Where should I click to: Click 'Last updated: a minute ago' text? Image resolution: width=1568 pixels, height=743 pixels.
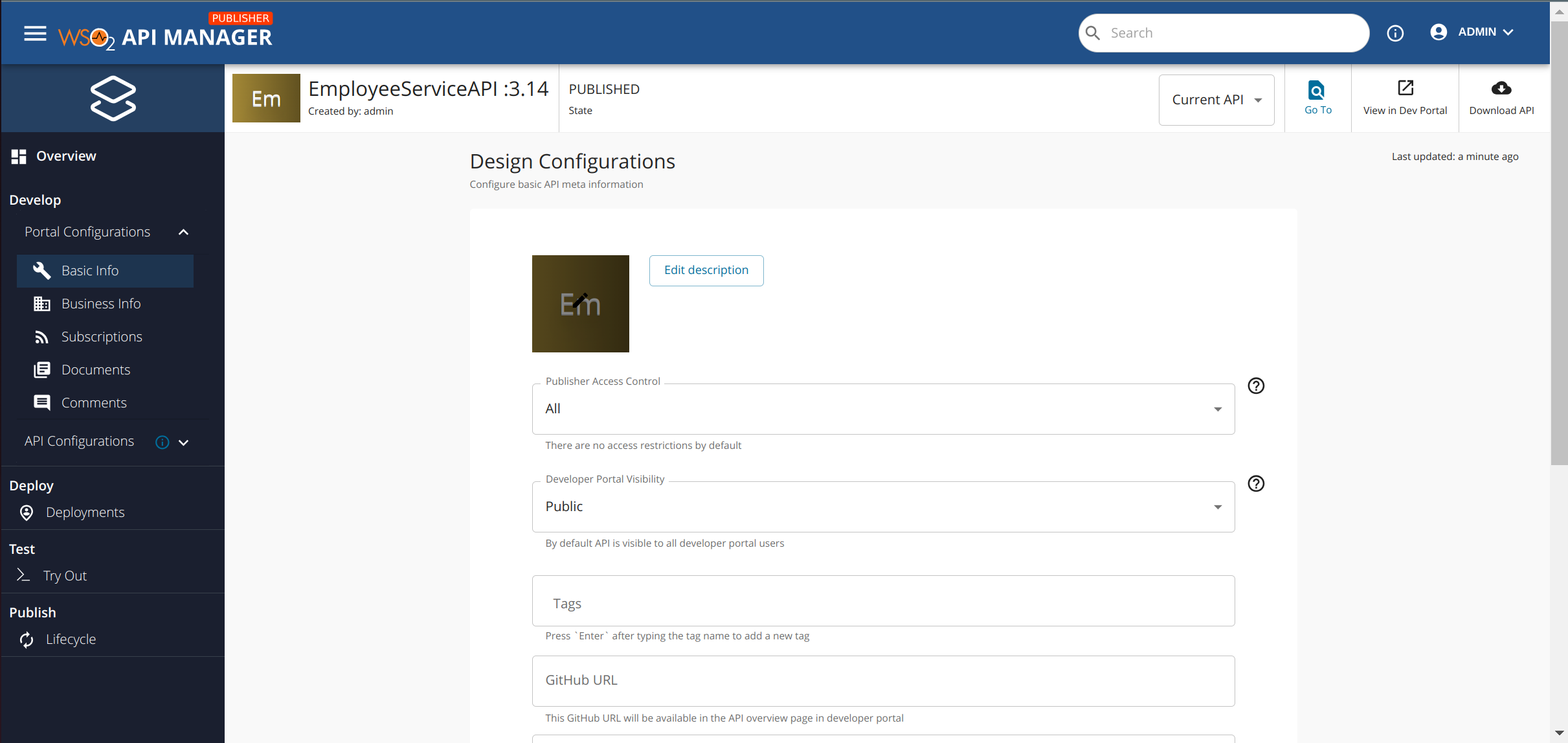pyautogui.click(x=1455, y=157)
